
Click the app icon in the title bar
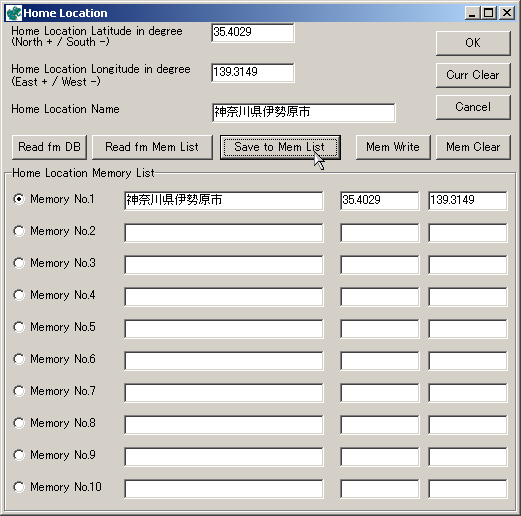point(14,13)
